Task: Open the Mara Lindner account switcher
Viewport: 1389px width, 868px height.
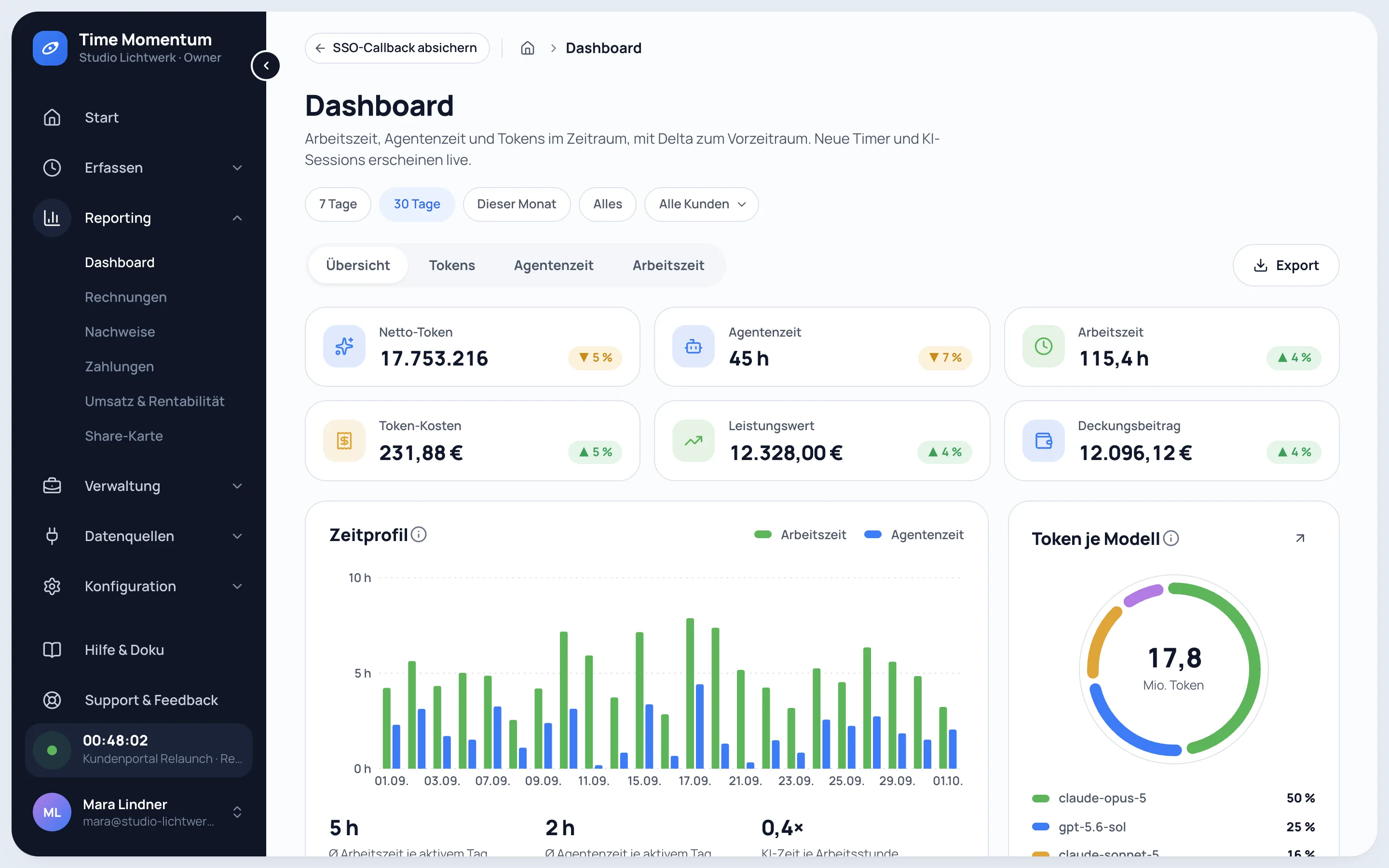Action: coord(237,812)
